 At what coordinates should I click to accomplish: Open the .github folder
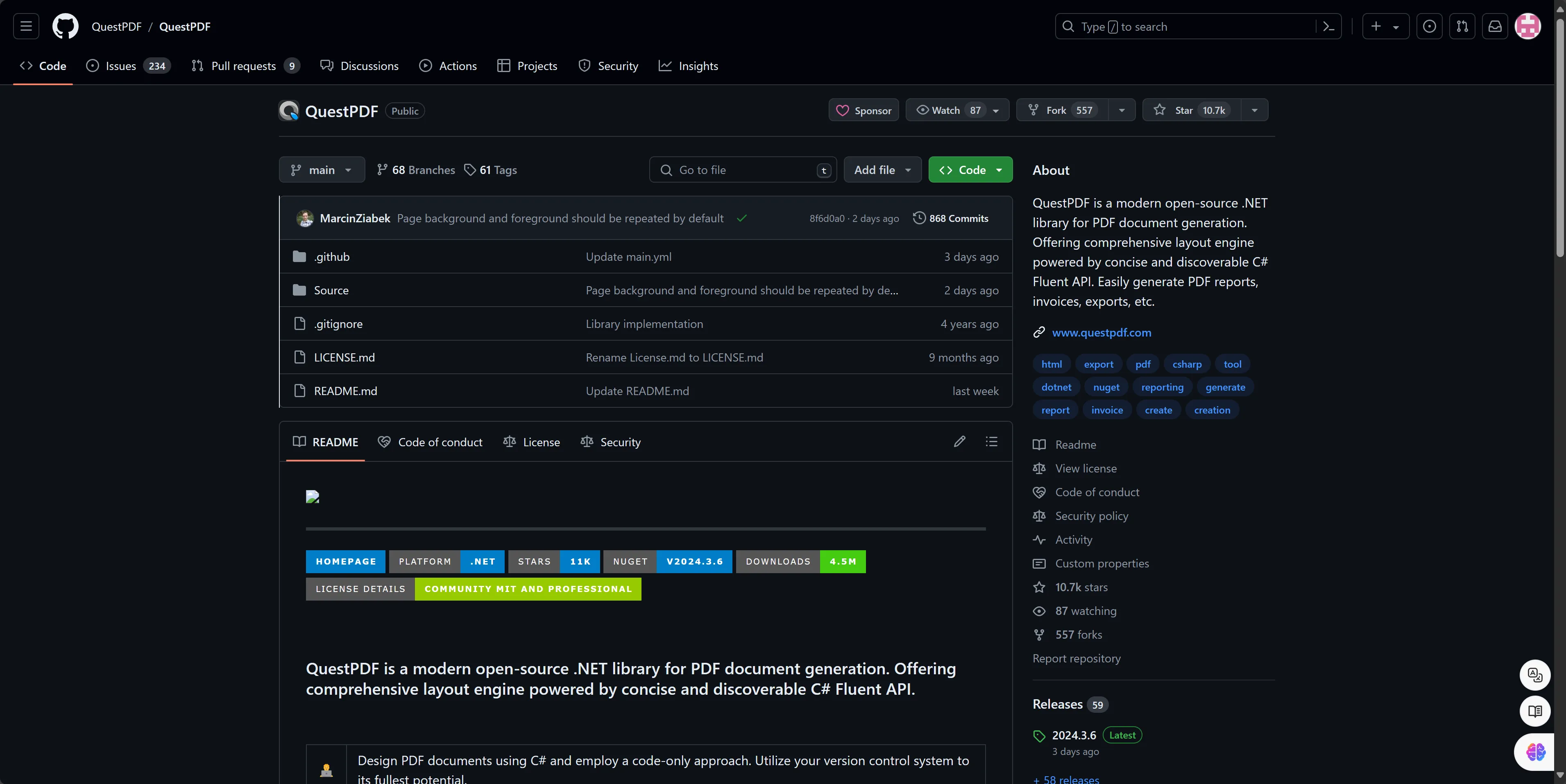(332, 256)
